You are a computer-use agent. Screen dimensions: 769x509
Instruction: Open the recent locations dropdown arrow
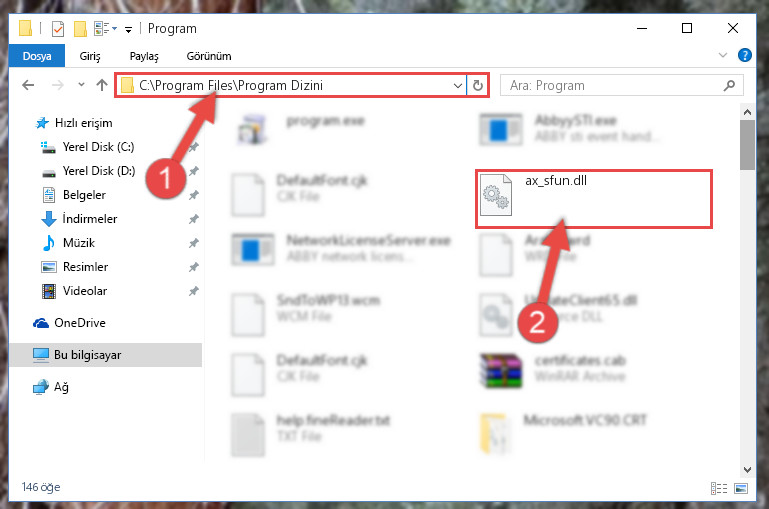pos(81,85)
